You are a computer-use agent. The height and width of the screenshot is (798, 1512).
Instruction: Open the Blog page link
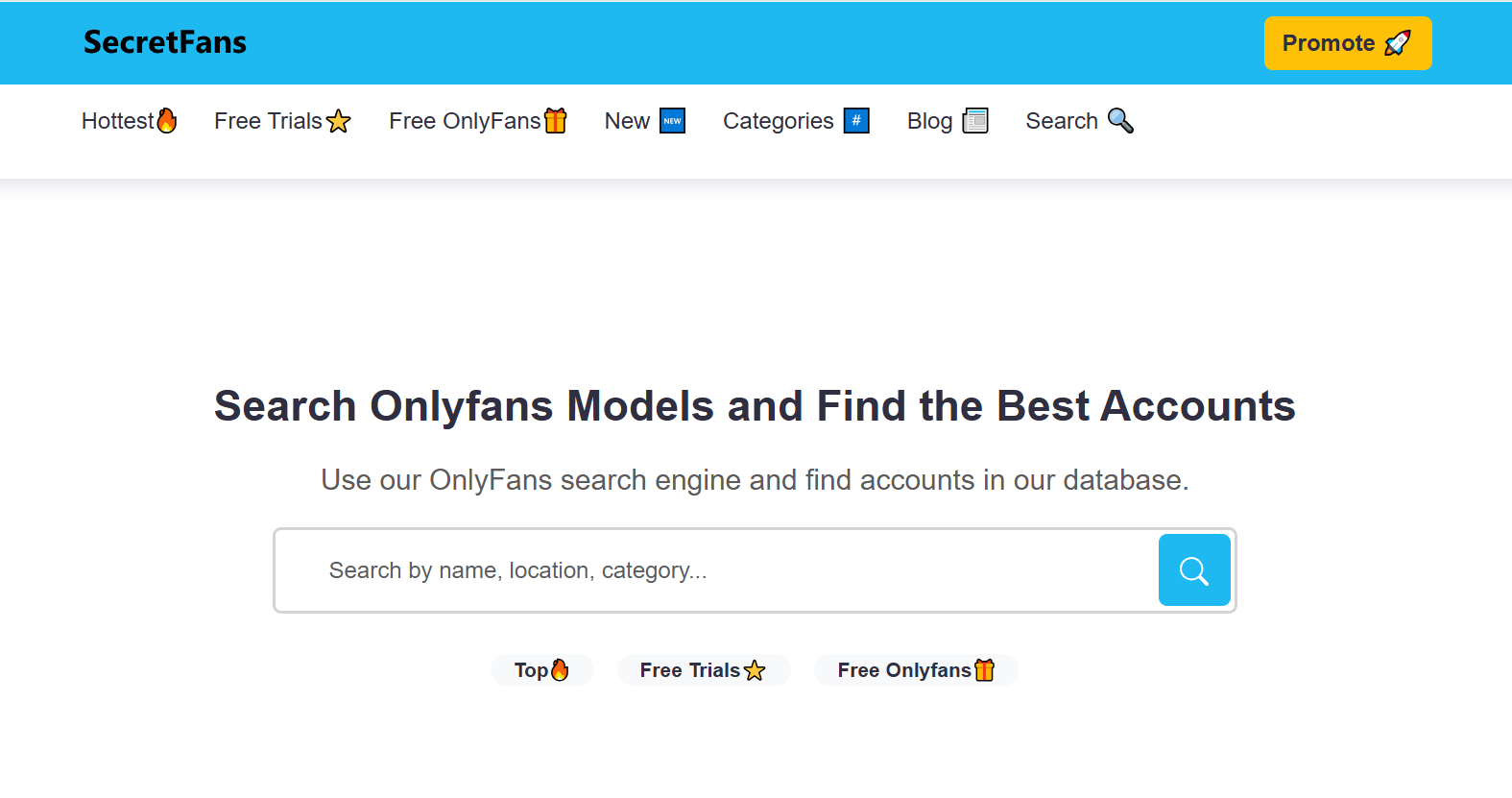coord(929,121)
